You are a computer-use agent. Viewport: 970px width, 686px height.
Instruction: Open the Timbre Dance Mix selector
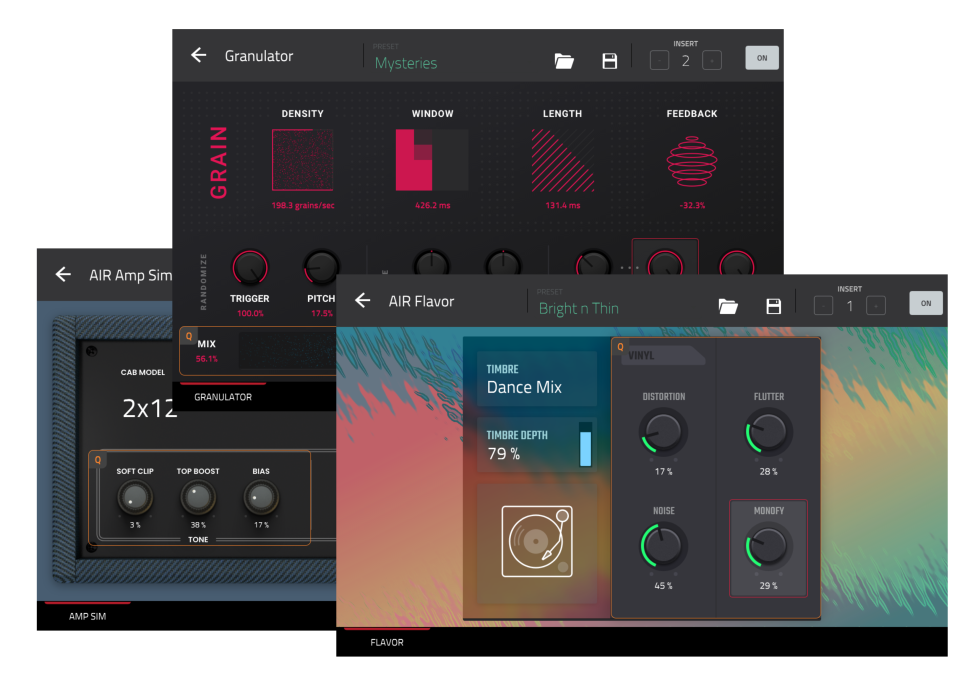pos(536,379)
